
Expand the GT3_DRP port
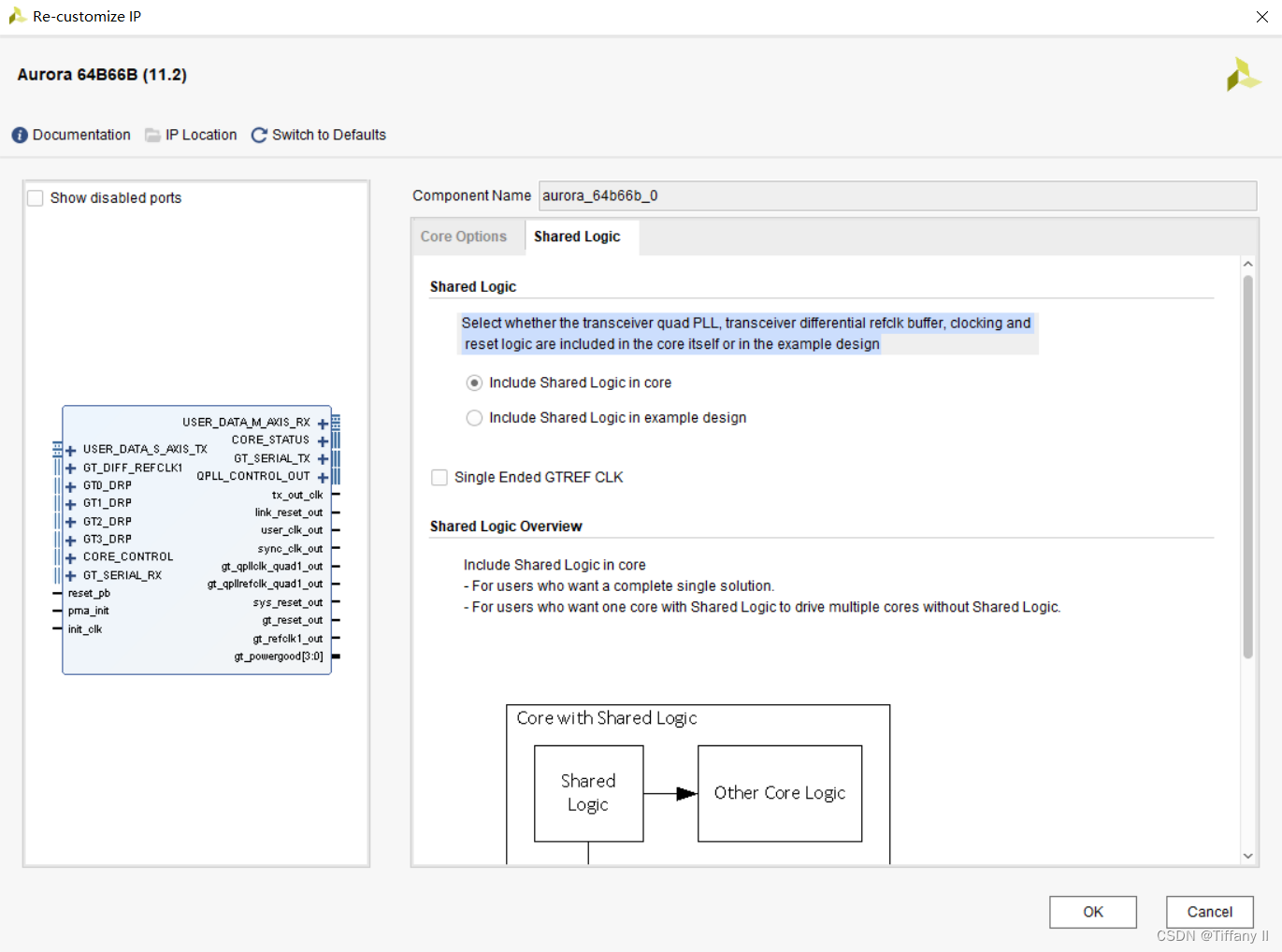tap(71, 540)
